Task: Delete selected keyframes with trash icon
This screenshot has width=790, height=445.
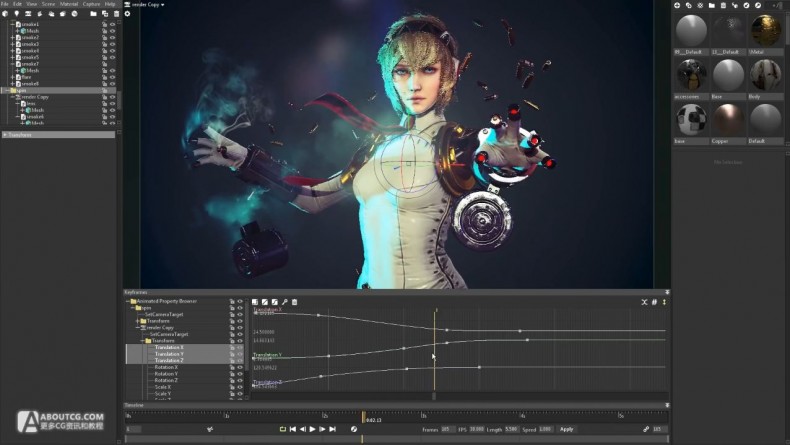Action: 295,302
